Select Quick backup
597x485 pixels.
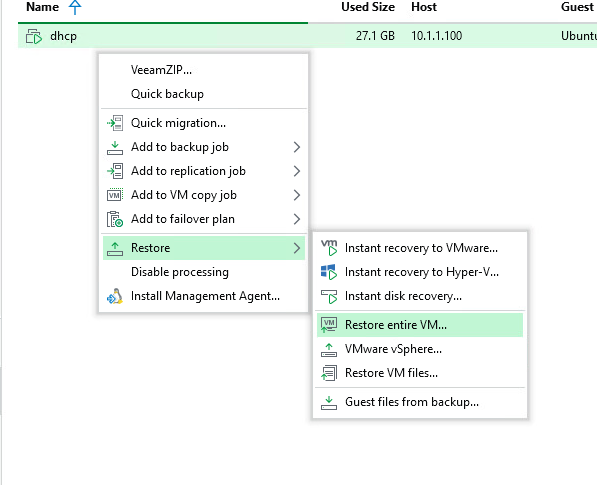204,94
